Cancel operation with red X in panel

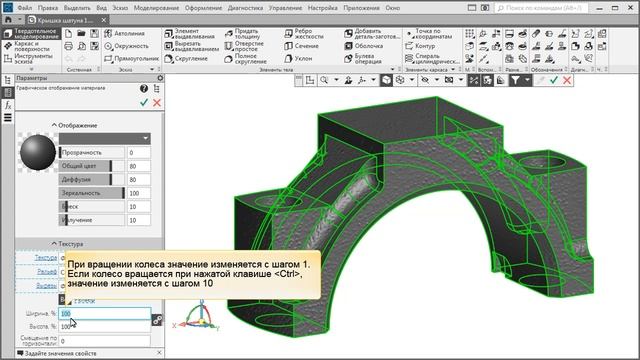(x=157, y=102)
